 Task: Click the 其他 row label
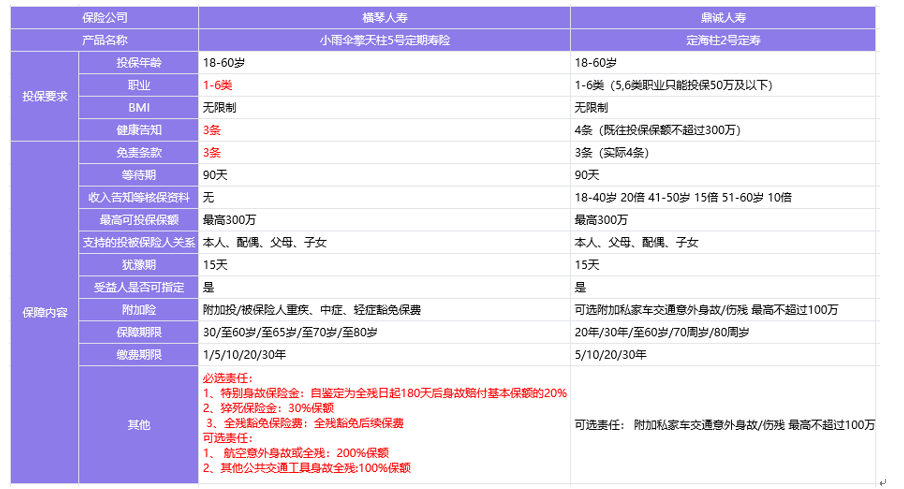click(x=138, y=425)
